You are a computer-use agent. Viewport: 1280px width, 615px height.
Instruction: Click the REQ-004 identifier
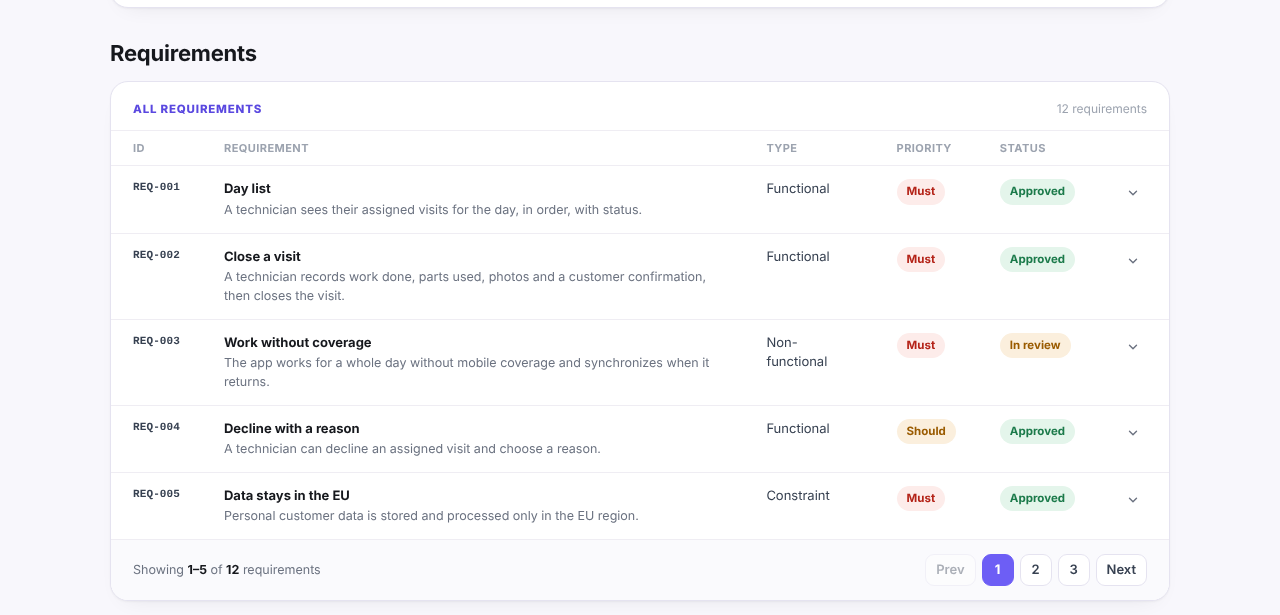tap(156, 427)
